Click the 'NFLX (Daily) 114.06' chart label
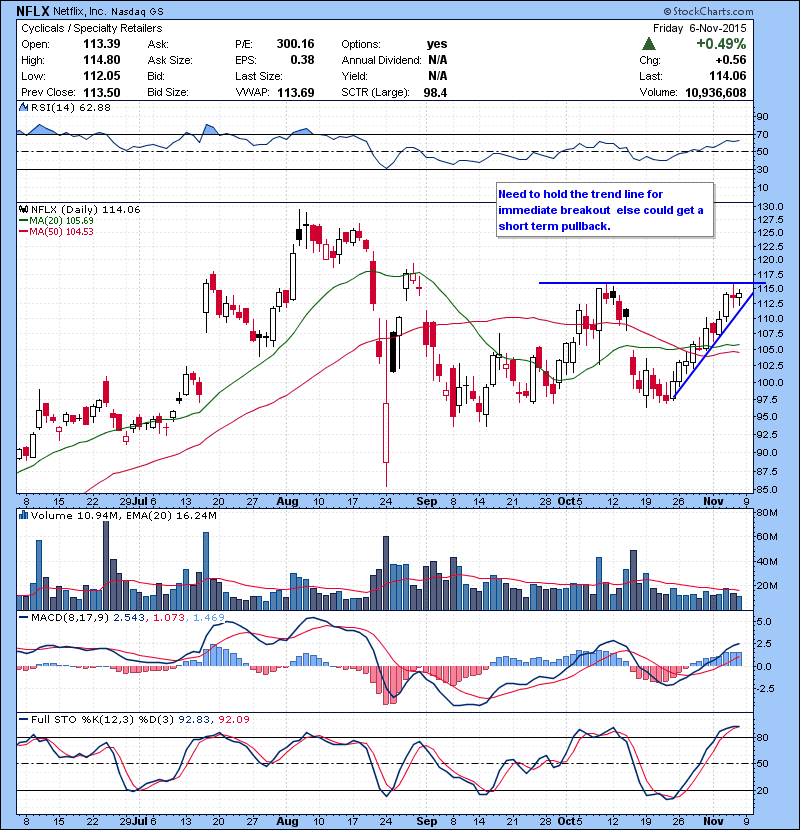800x830 pixels. pos(86,209)
